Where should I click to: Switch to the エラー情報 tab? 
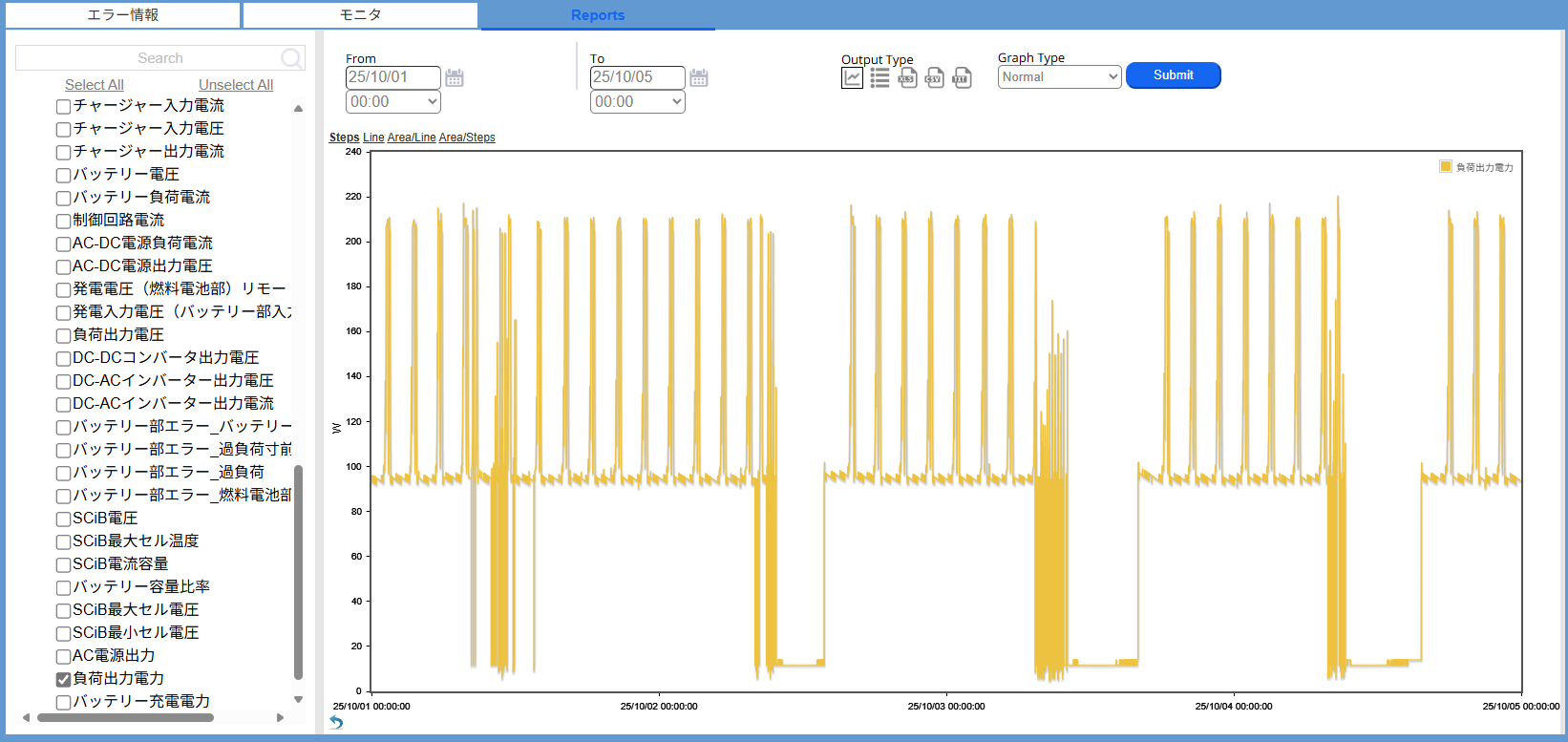pyautogui.click(x=123, y=15)
